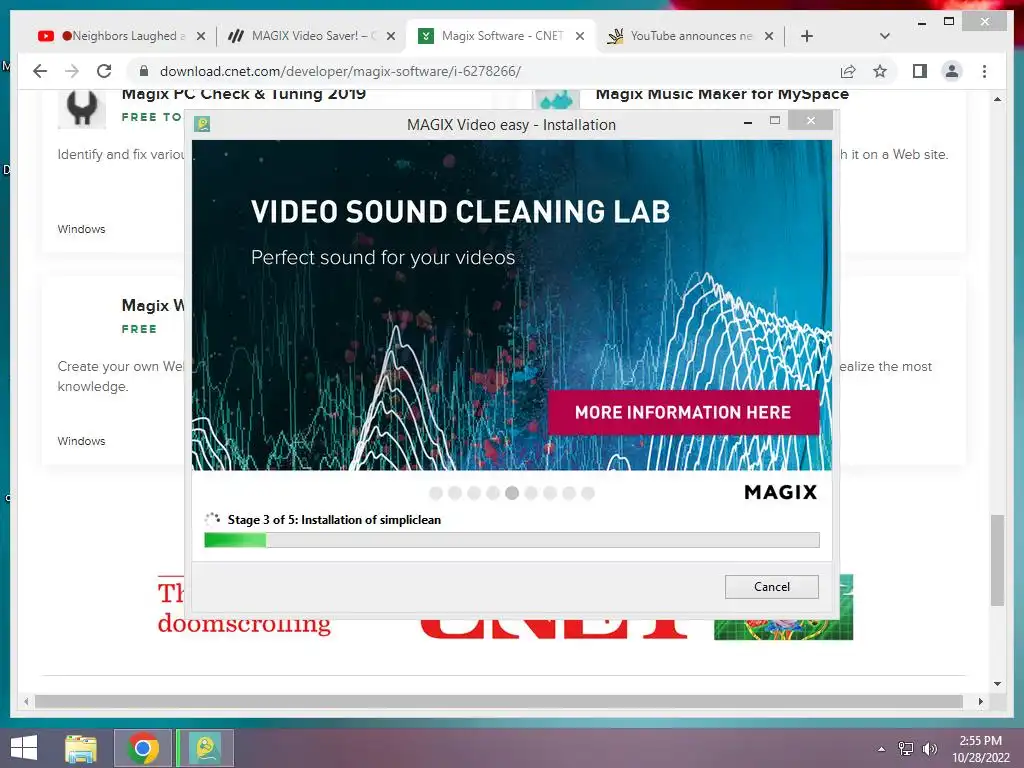Close the MAGIX Video Saver tab
This screenshot has height=768, width=1024.
click(391, 36)
